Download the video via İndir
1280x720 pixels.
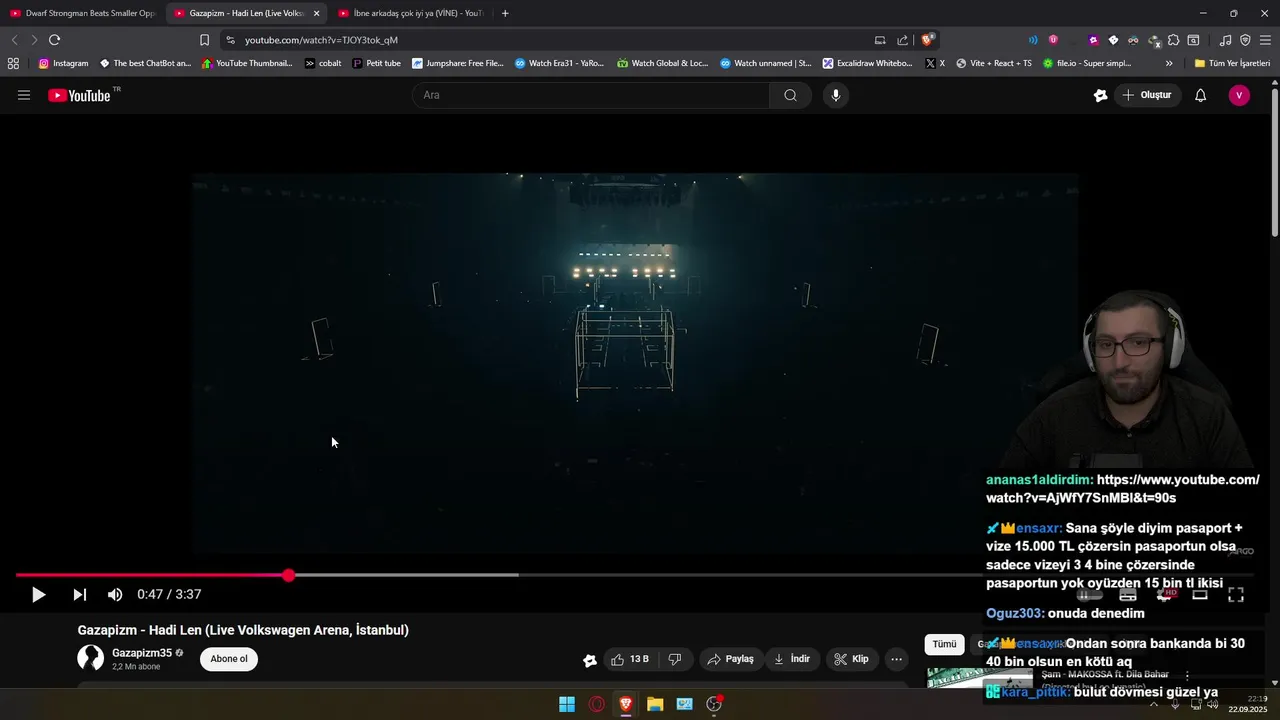coord(792,659)
